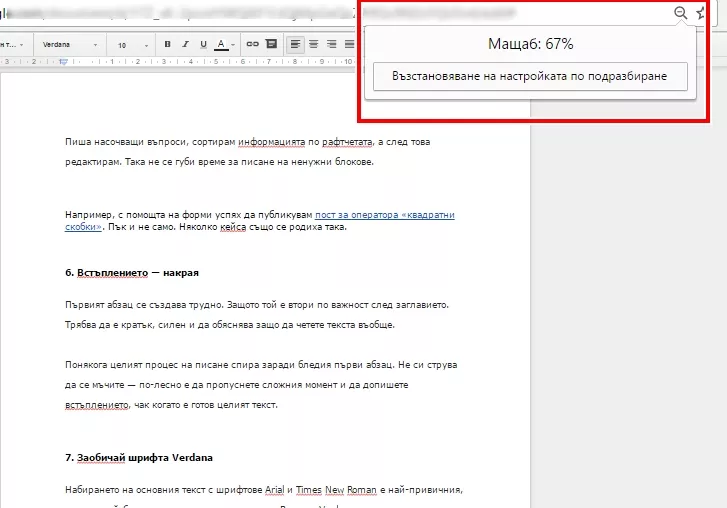727x508 pixels.
Task: Open font size 10 dropdown
Action: pyautogui.click(x=132, y=45)
